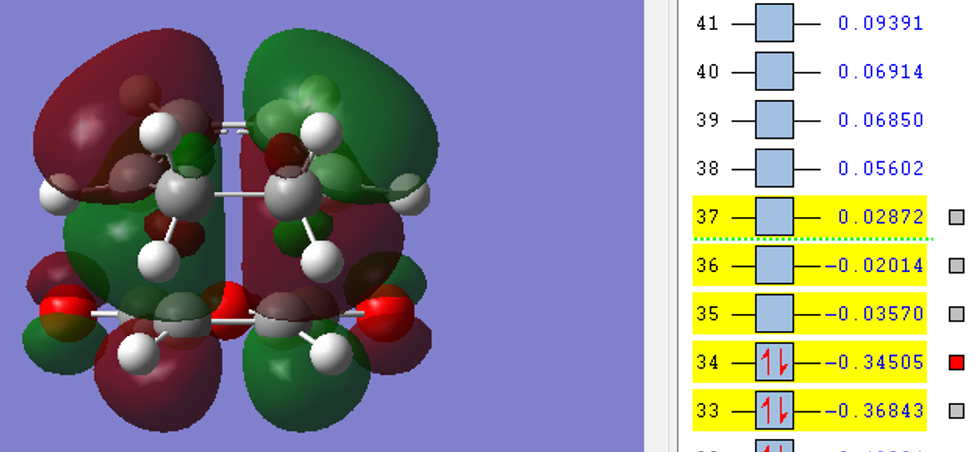Click the right red oxygen atom
This screenshot has height=452, width=975.
(385, 313)
